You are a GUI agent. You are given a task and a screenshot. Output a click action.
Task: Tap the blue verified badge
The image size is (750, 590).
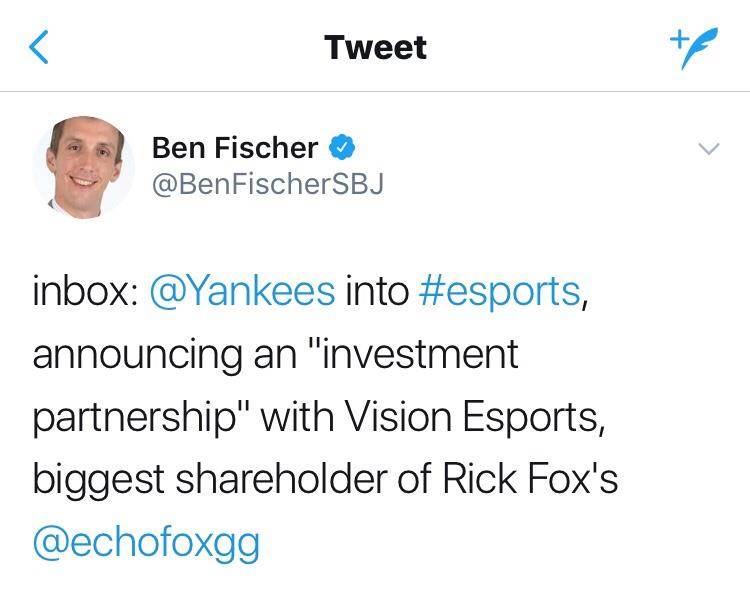(341, 149)
